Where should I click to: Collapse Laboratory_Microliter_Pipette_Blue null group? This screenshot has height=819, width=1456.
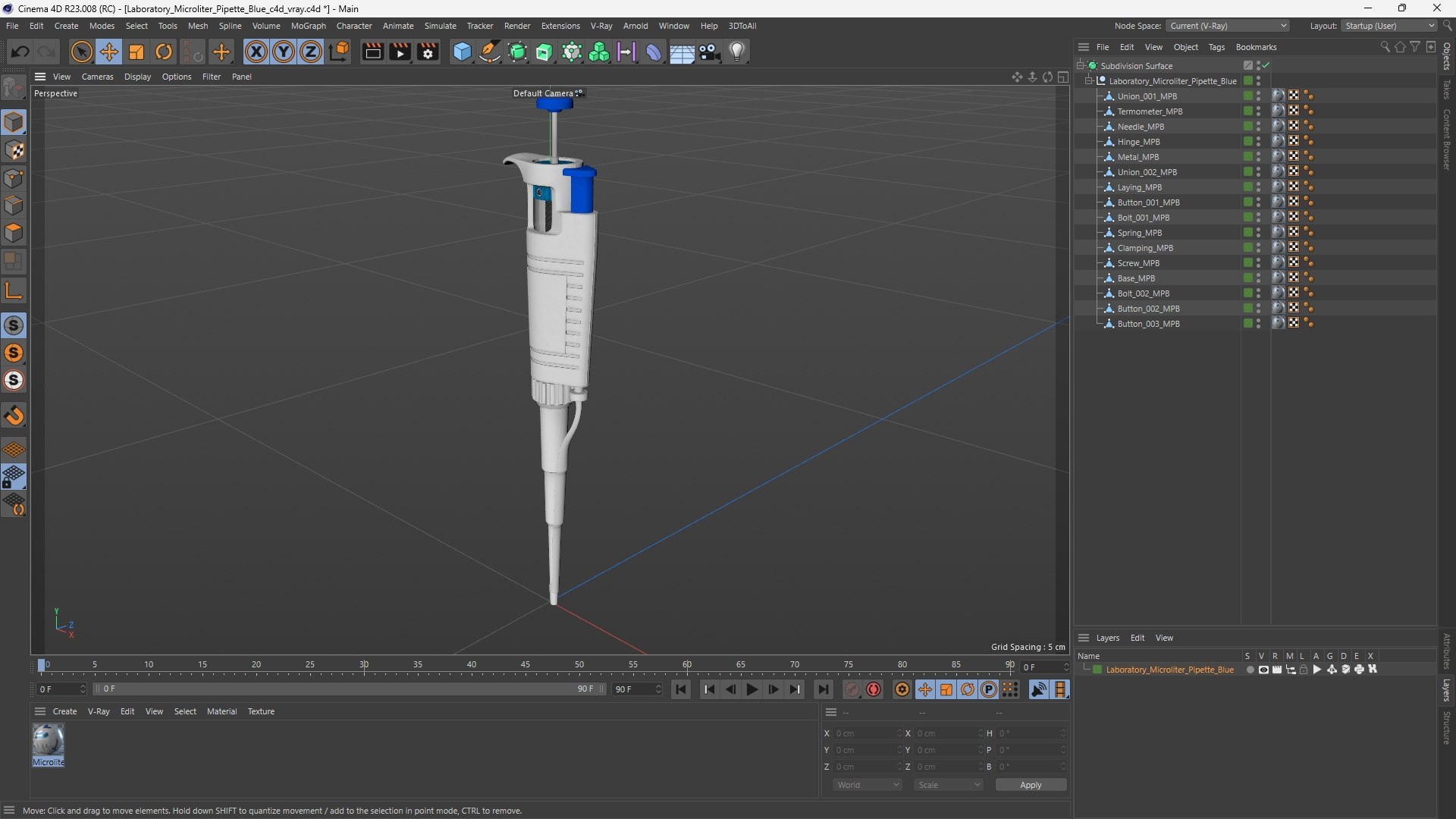coord(1088,81)
